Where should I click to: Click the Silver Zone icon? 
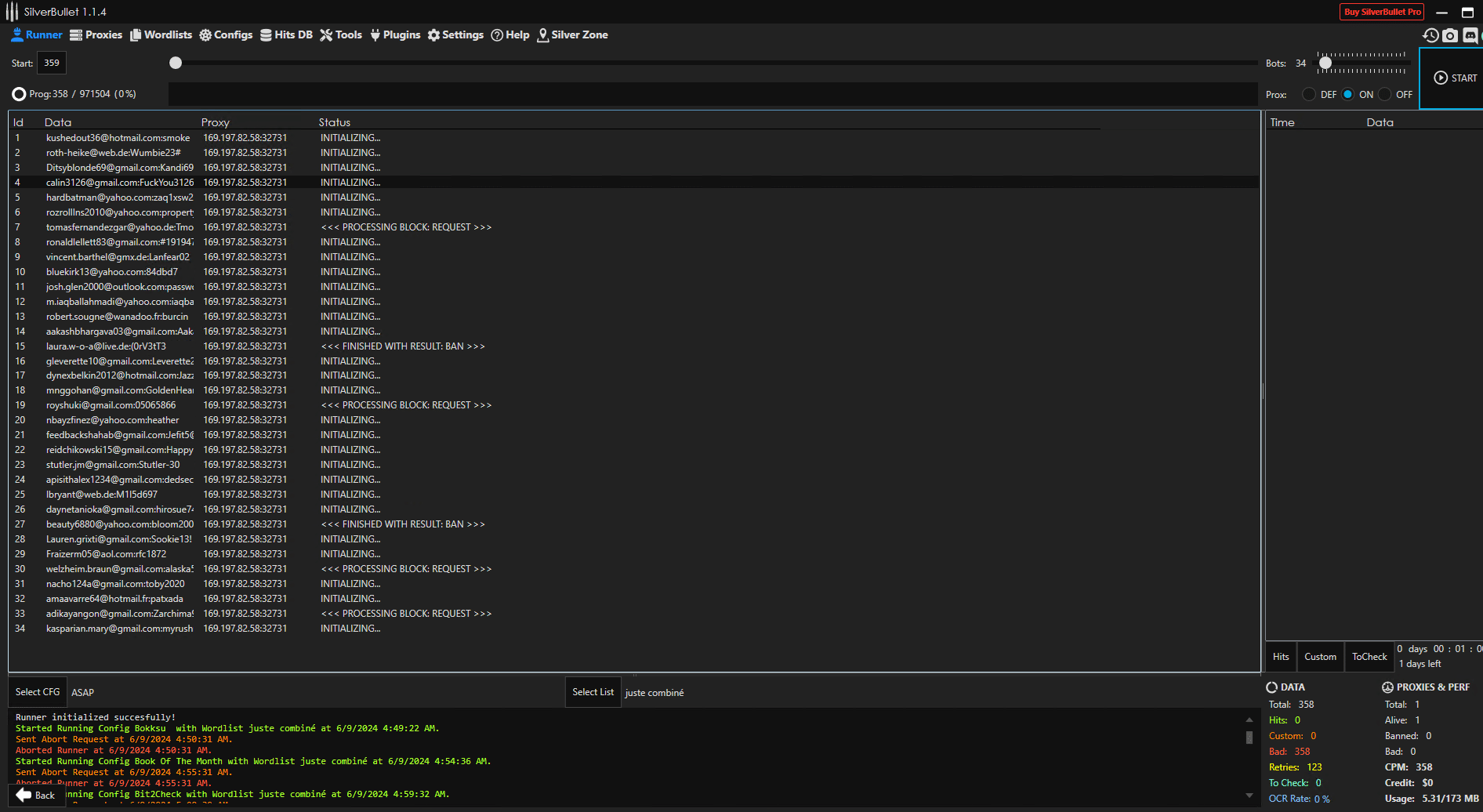click(x=542, y=35)
